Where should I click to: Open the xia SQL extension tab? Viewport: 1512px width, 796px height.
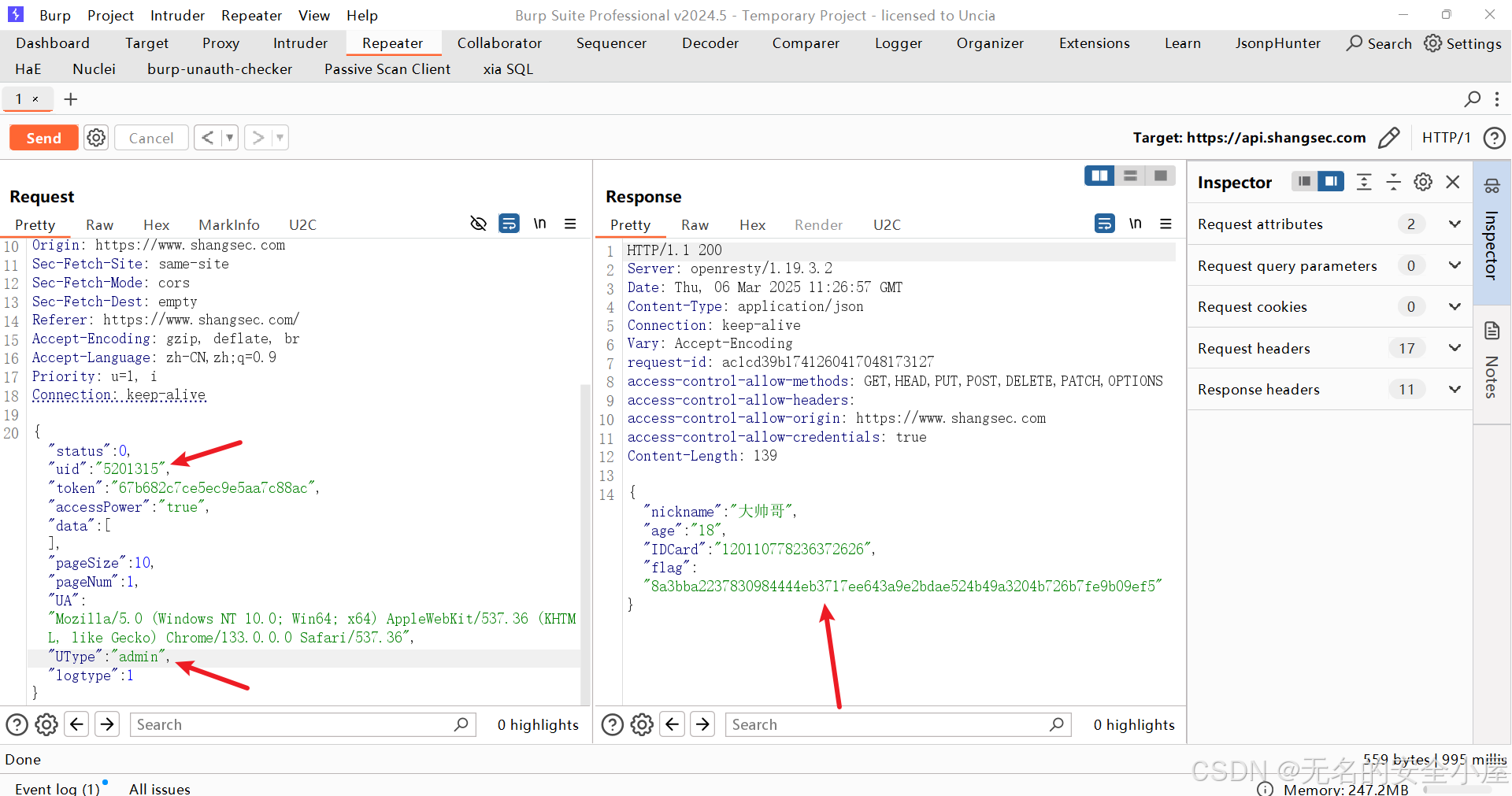click(x=508, y=69)
